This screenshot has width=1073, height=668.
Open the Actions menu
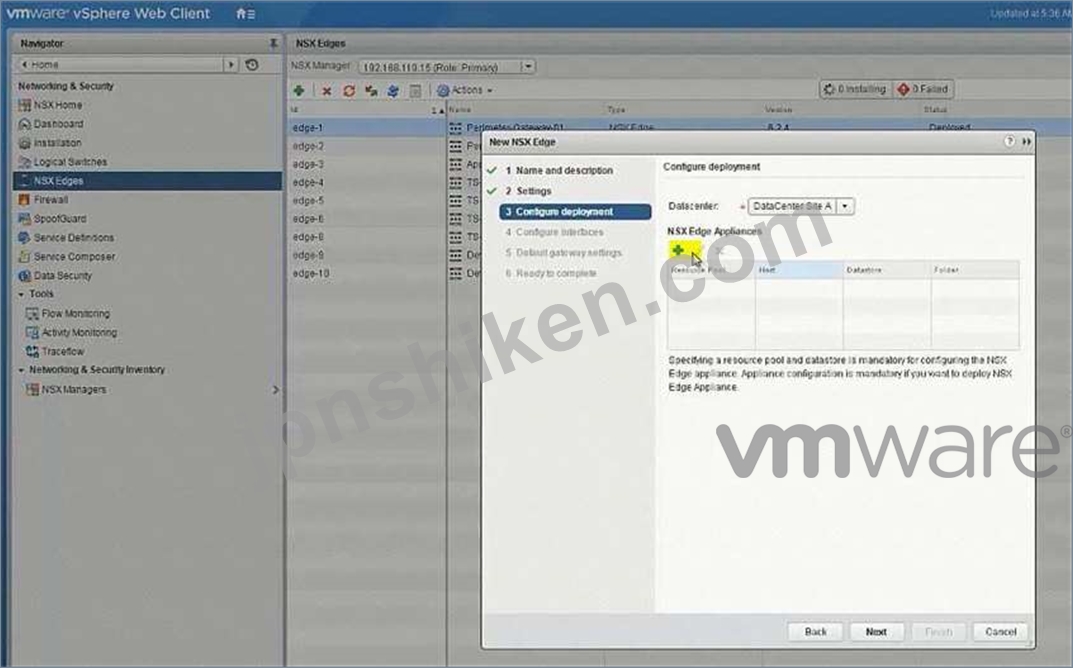pyautogui.click(x=465, y=90)
